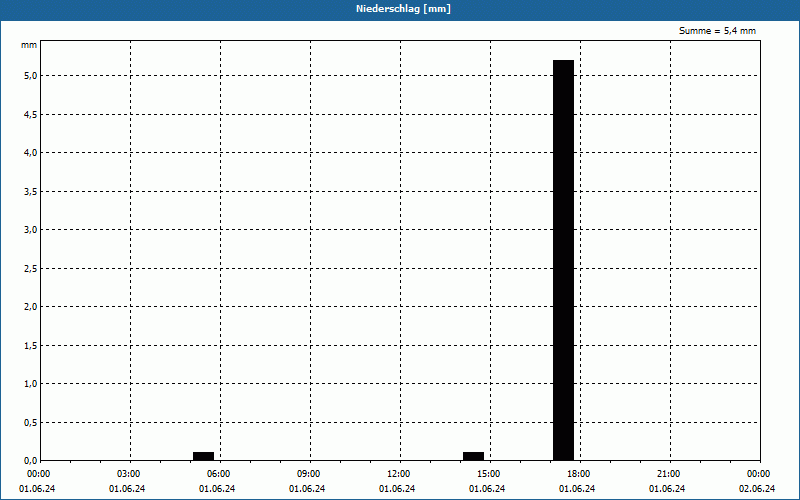Click the 03:00 time label on the x-axis

coord(129,474)
